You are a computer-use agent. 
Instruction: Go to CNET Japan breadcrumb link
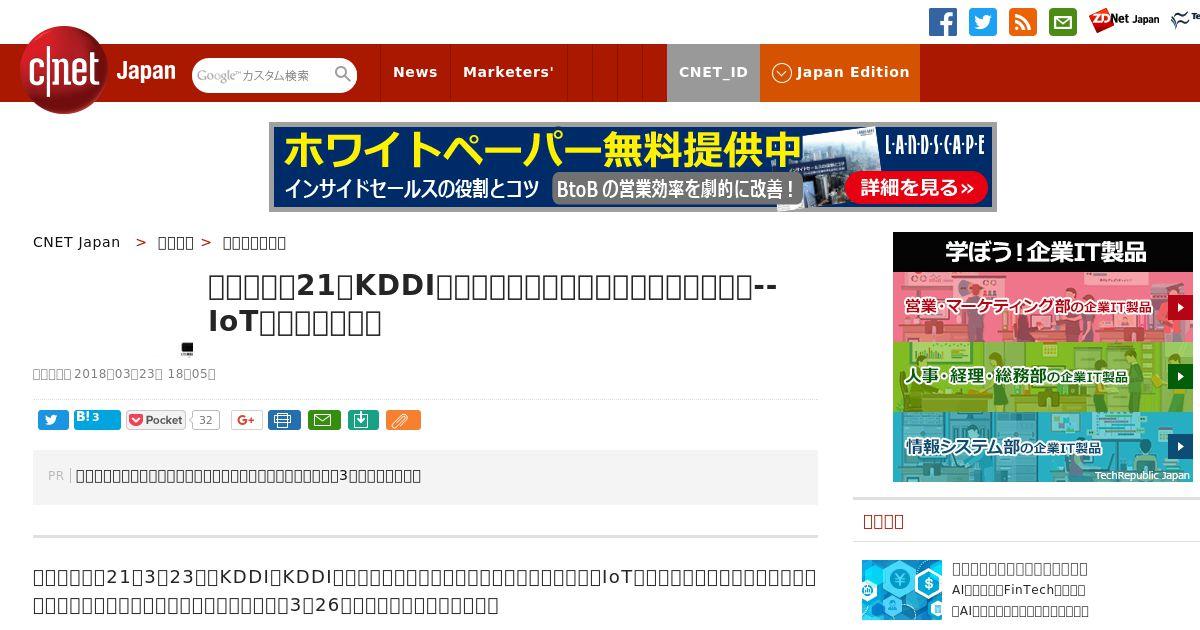click(77, 242)
